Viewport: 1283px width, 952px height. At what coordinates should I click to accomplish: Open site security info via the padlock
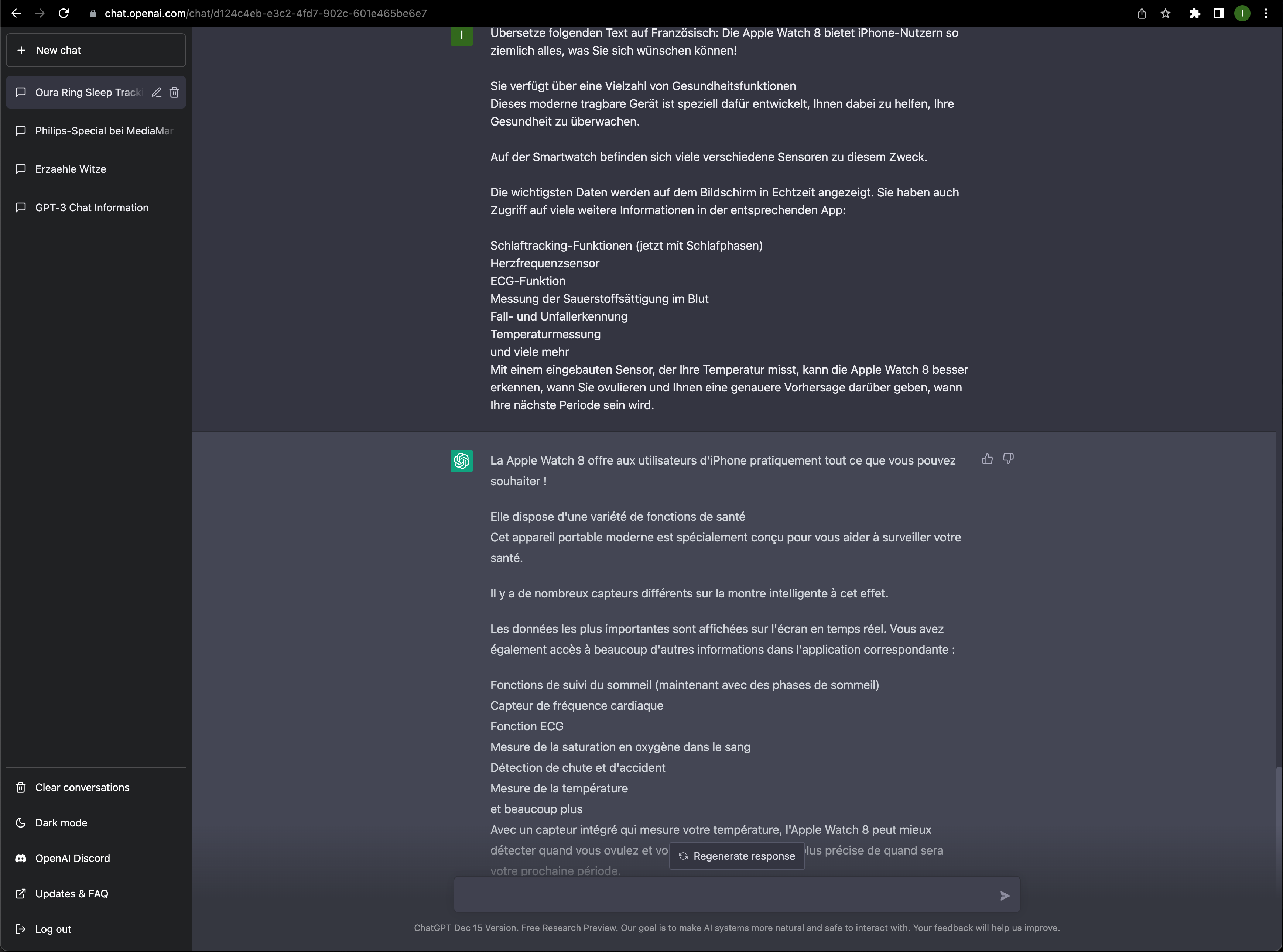(x=92, y=13)
